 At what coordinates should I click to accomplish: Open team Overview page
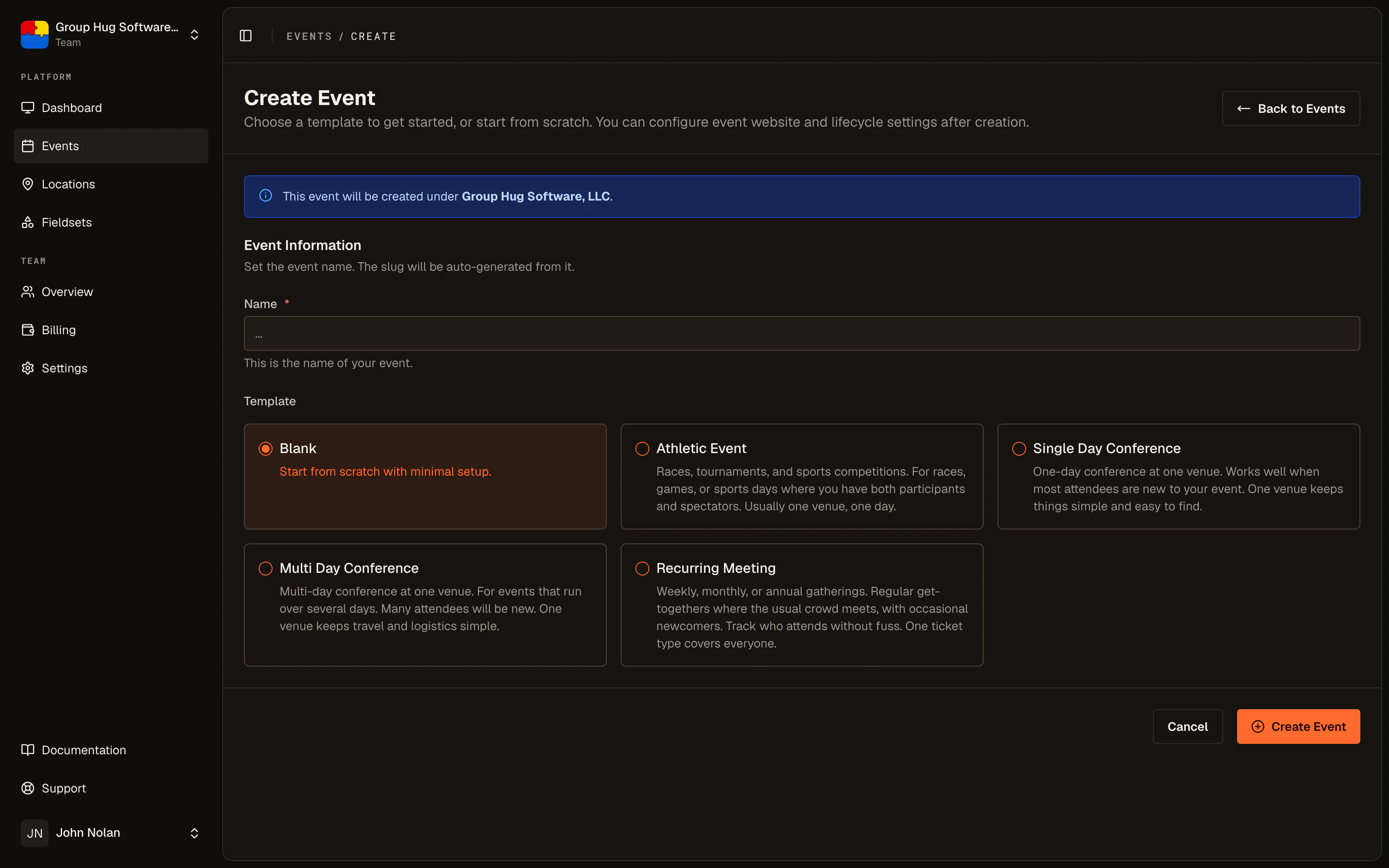click(111, 292)
